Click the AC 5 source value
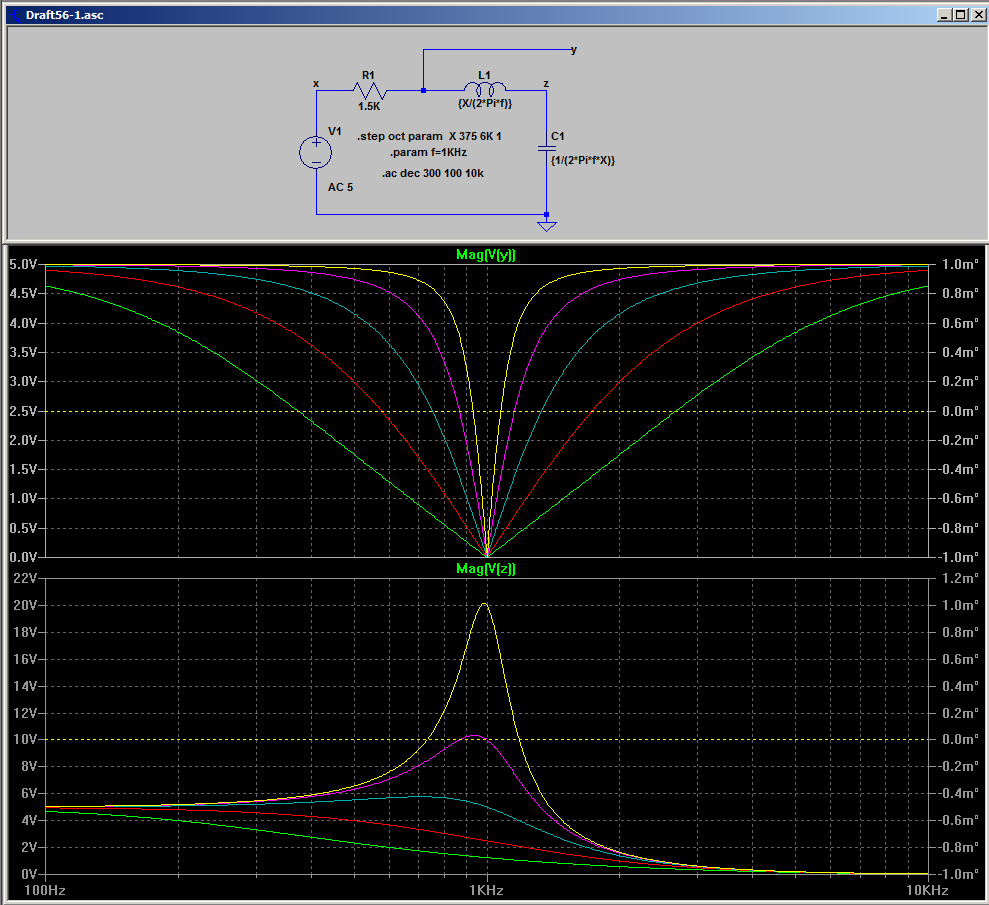Viewport: 989px width, 905px height. [x=341, y=187]
